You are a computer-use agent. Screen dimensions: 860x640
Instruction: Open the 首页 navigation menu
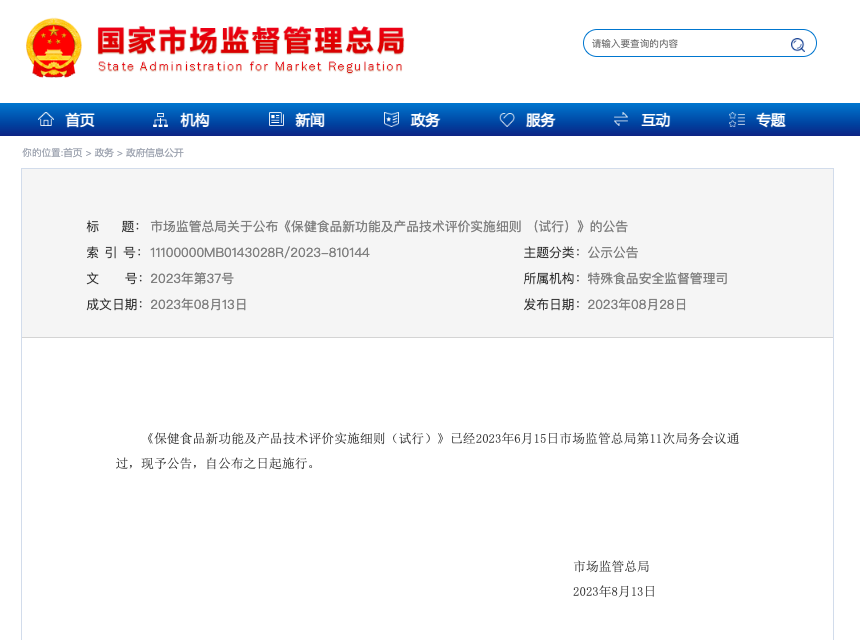[80, 120]
